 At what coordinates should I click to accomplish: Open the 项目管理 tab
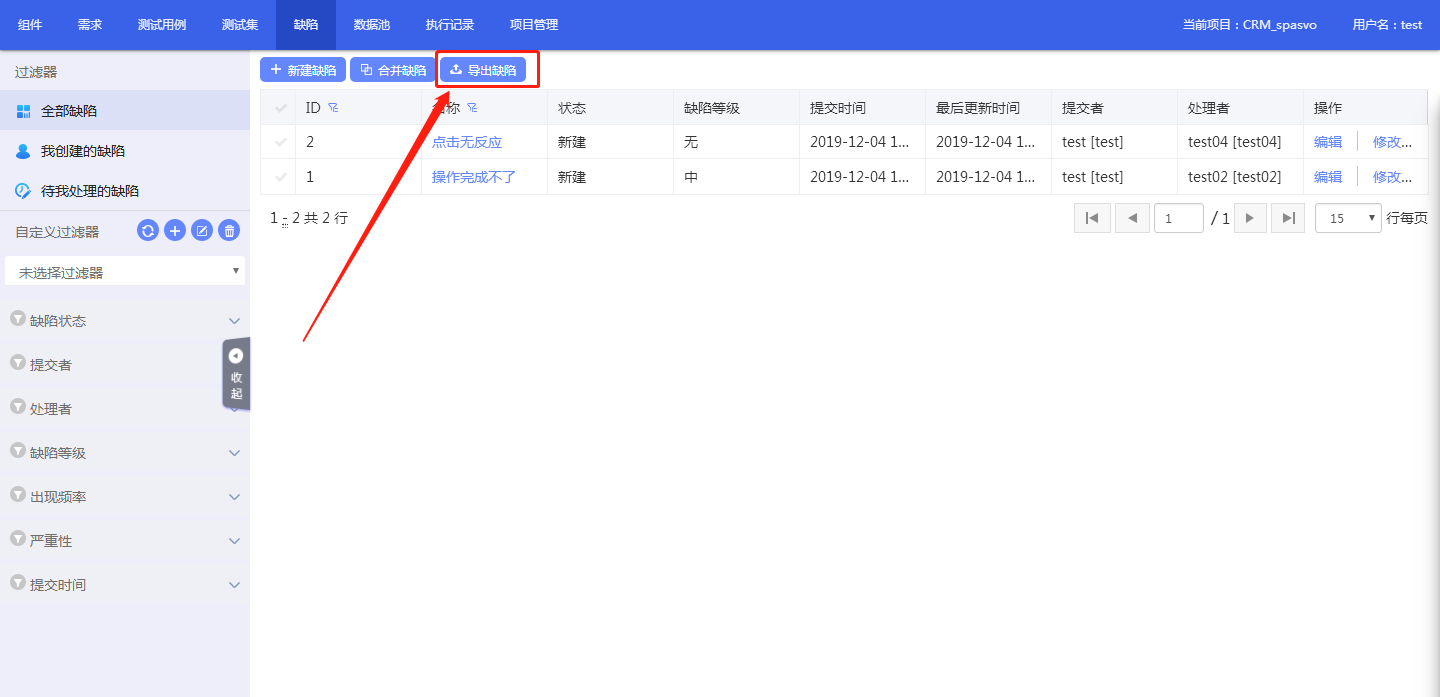click(534, 25)
